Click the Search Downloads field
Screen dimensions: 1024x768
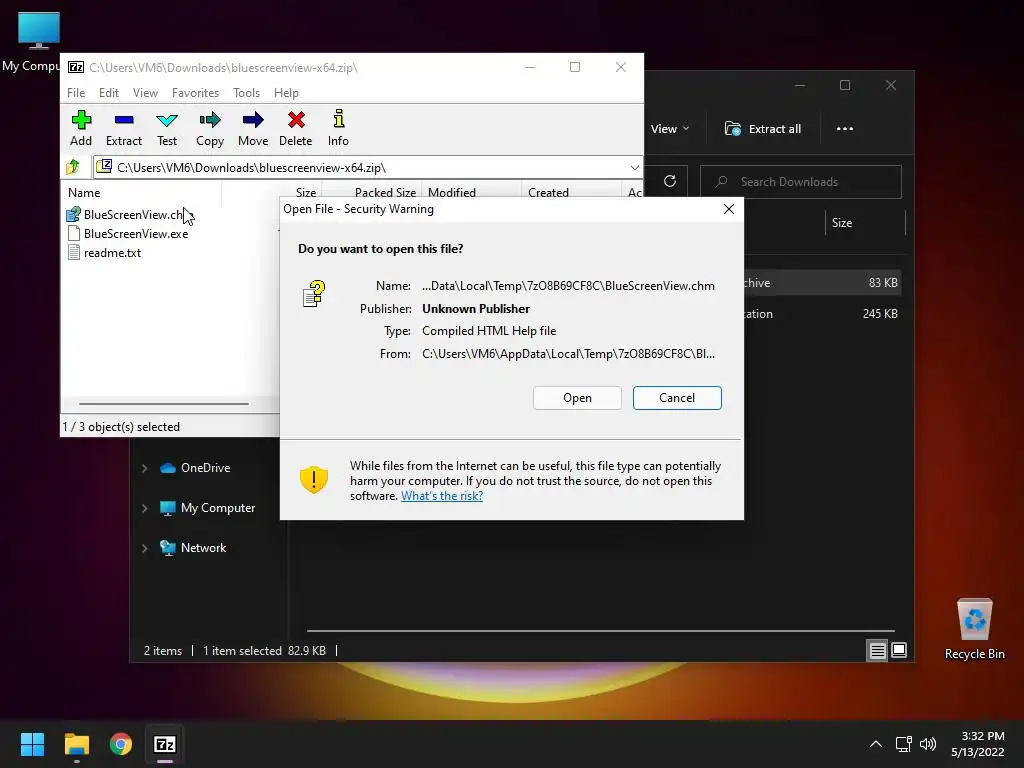pyautogui.click(x=801, y=182)
